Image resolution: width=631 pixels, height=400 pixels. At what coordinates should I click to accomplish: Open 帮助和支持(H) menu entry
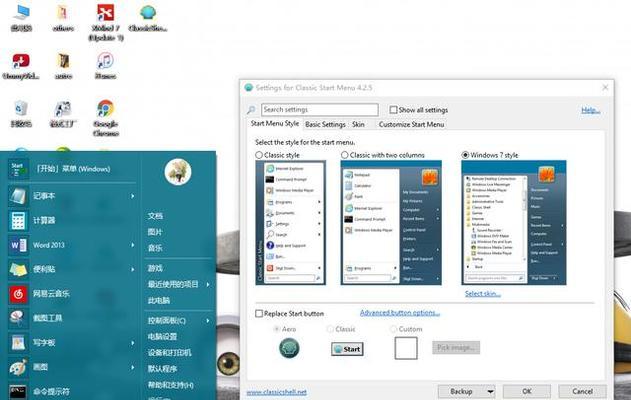tap(171, 385)
